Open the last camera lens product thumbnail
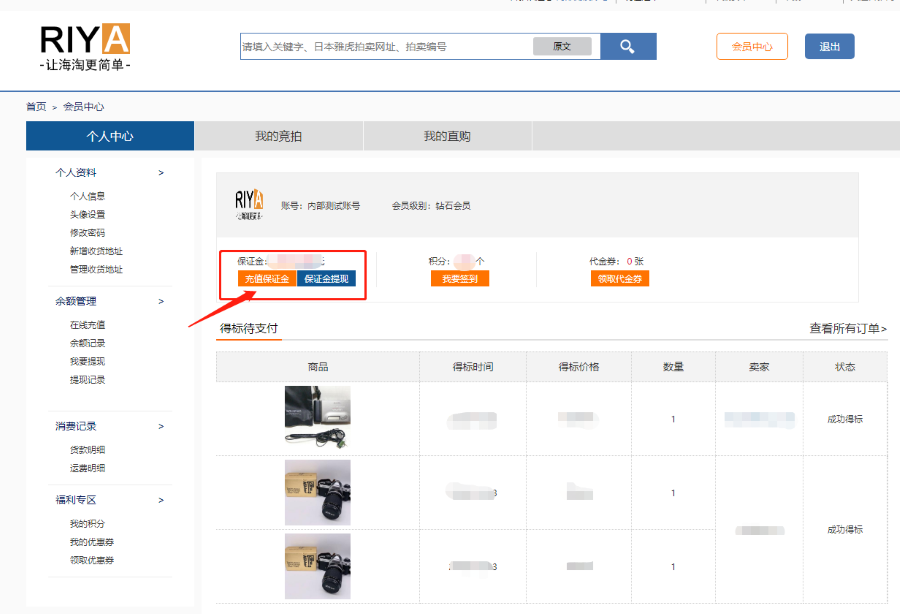The image size is (900, 614). pyautogui.click(x=318, y=566)
